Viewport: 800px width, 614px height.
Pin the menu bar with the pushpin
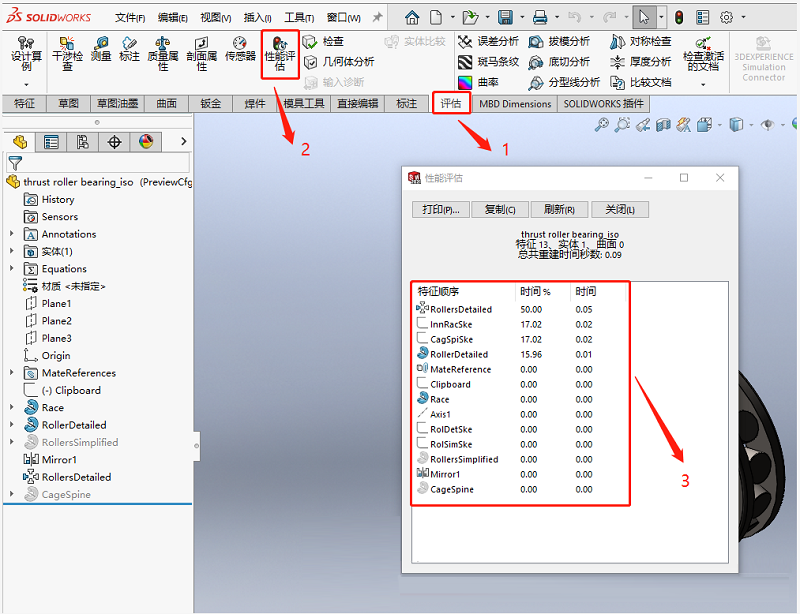point(377,18)
